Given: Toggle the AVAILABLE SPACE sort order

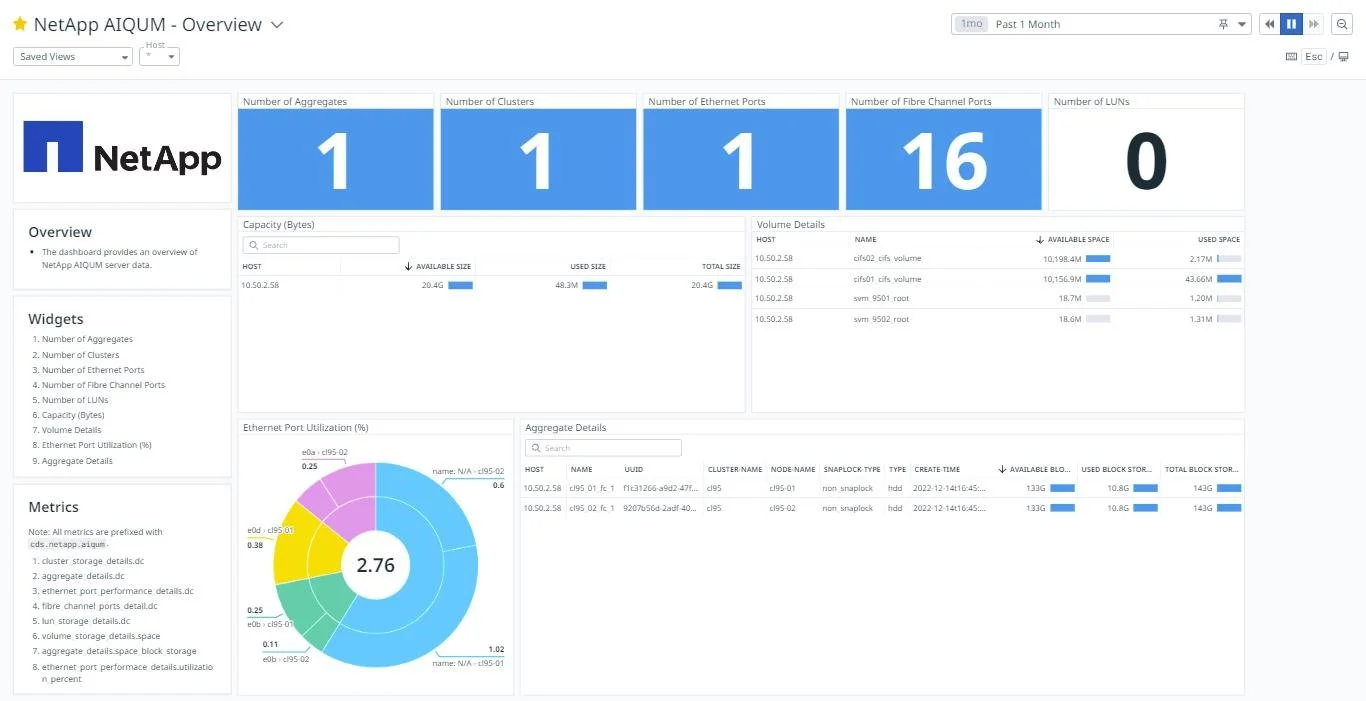Looking at the screenshot, I should coord(1075,239).
